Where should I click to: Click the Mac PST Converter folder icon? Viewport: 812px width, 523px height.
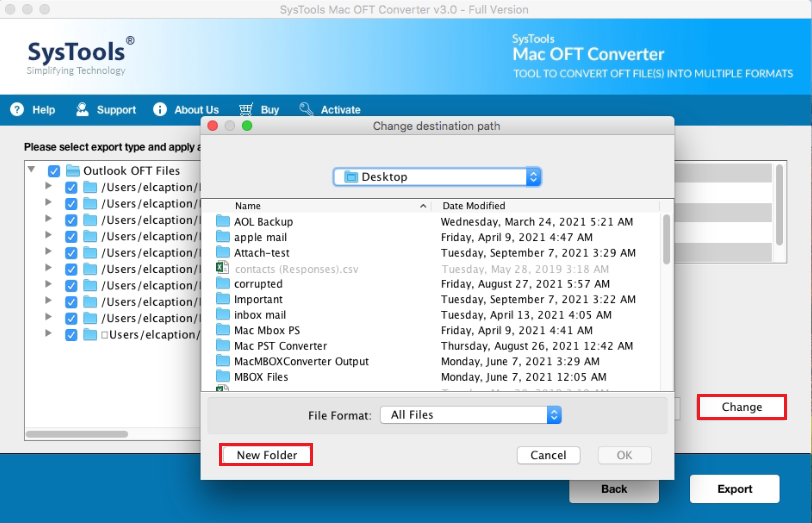pyautogui.click(x=223, y=345)
